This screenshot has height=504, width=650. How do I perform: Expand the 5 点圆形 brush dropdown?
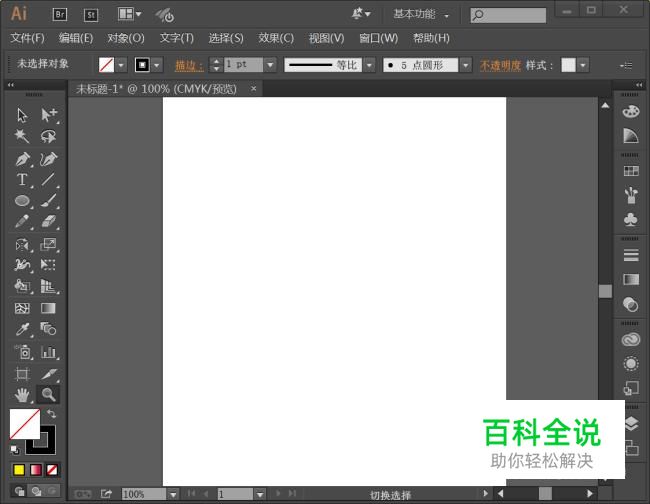[x=465, y=65]
